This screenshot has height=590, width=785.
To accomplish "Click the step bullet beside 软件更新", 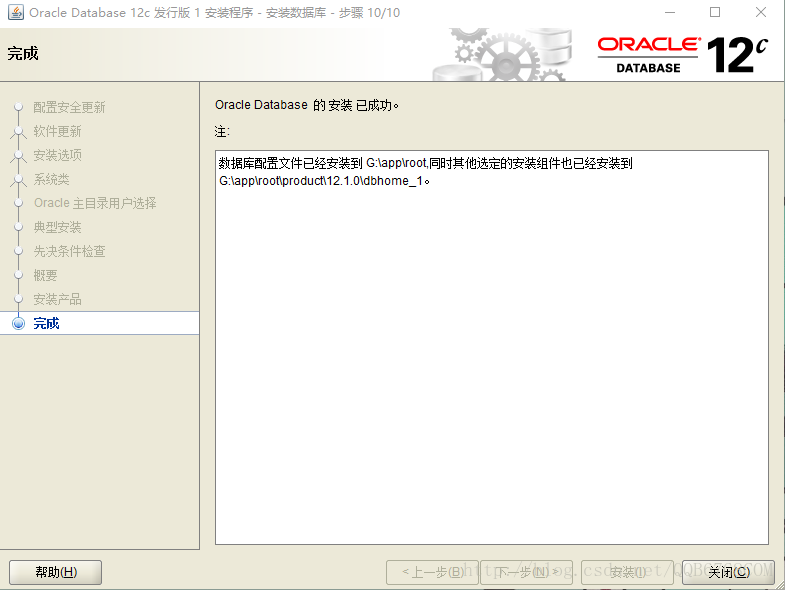I will click(x=19, y=131).
